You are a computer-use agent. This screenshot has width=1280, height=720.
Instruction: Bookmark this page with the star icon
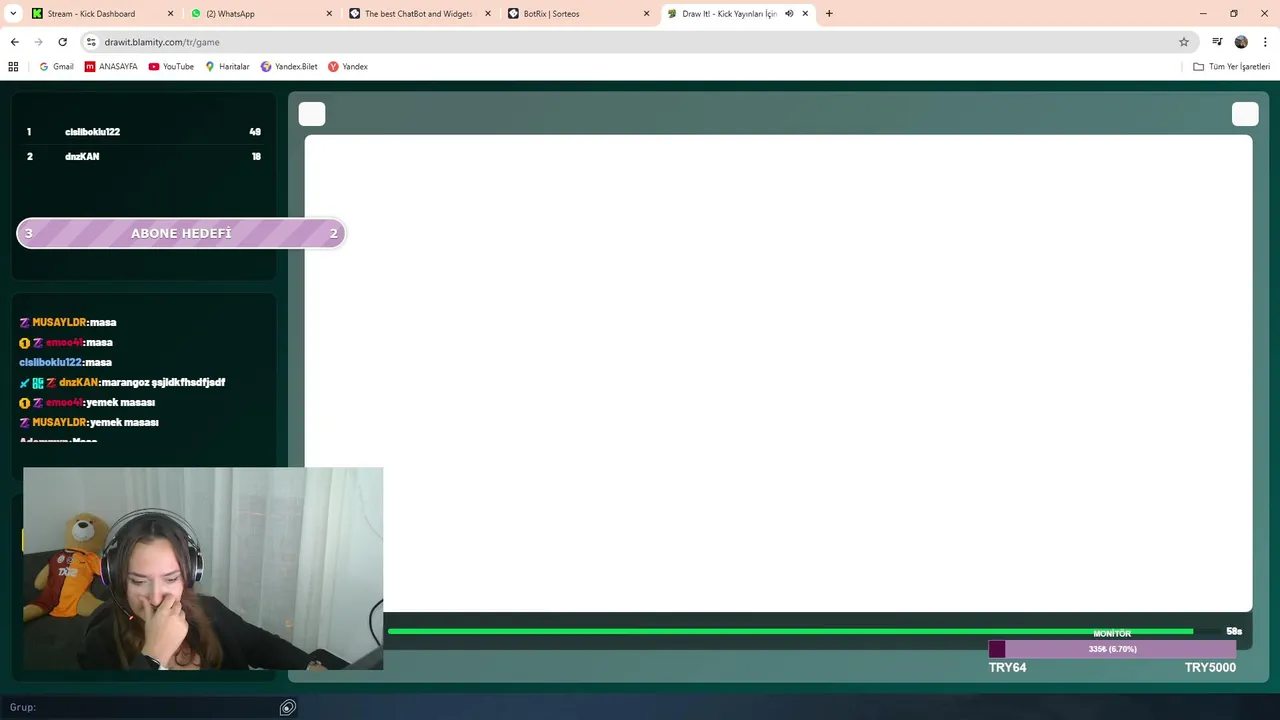1184,42
